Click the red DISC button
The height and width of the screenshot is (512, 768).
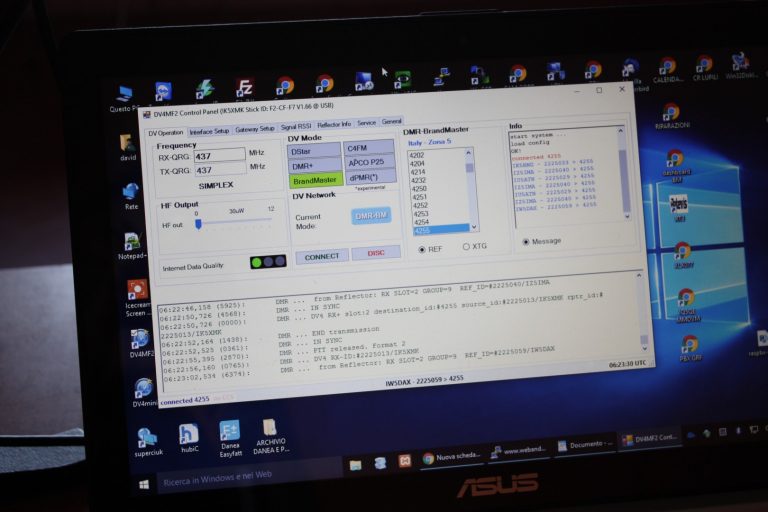(x=376, y=253)
